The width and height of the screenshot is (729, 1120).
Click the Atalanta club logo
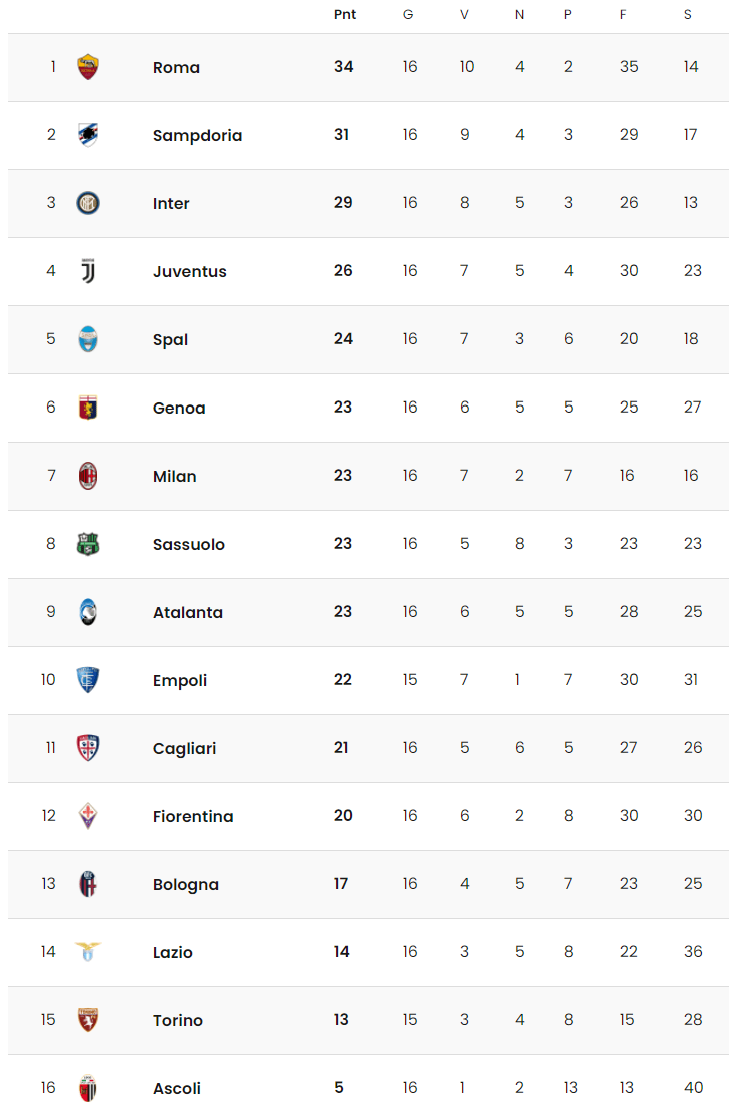[x=88, y=612]
